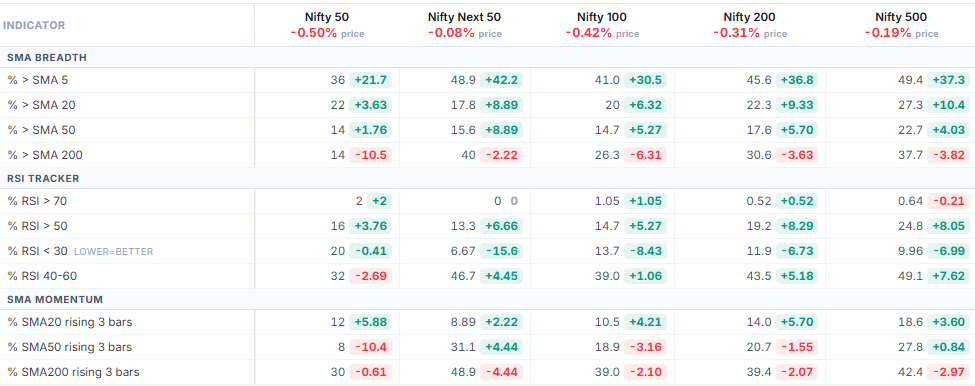
Task: Select the RSI TRACKER section heading
Action: [x=44, y=179]
